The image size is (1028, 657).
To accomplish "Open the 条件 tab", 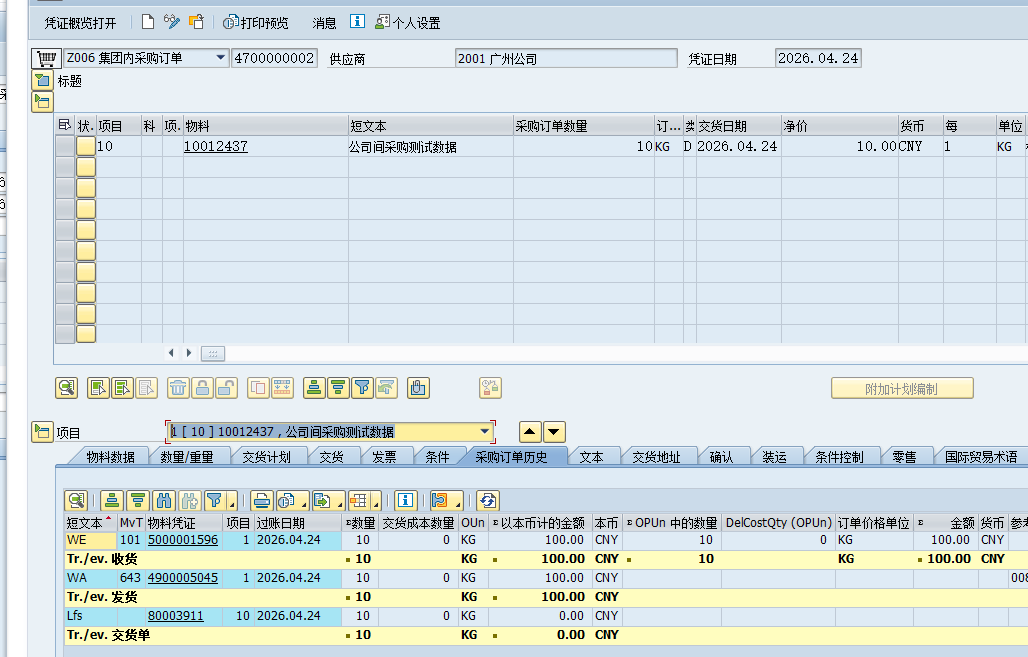I will pos(437,457).
